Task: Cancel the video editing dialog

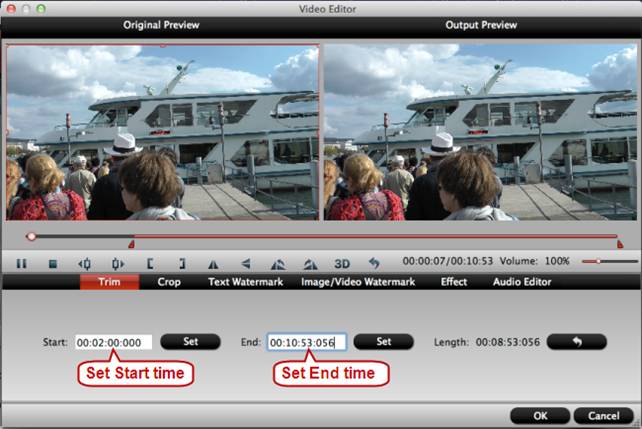Action: pyautogui.click(x=604, y=416)
